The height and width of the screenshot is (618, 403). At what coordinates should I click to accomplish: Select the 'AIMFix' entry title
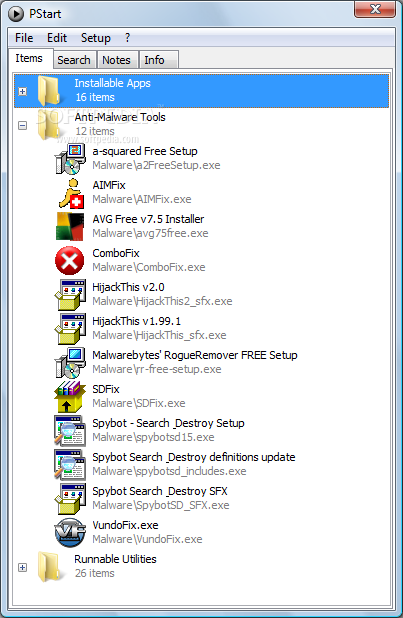(x=109, y=185)
